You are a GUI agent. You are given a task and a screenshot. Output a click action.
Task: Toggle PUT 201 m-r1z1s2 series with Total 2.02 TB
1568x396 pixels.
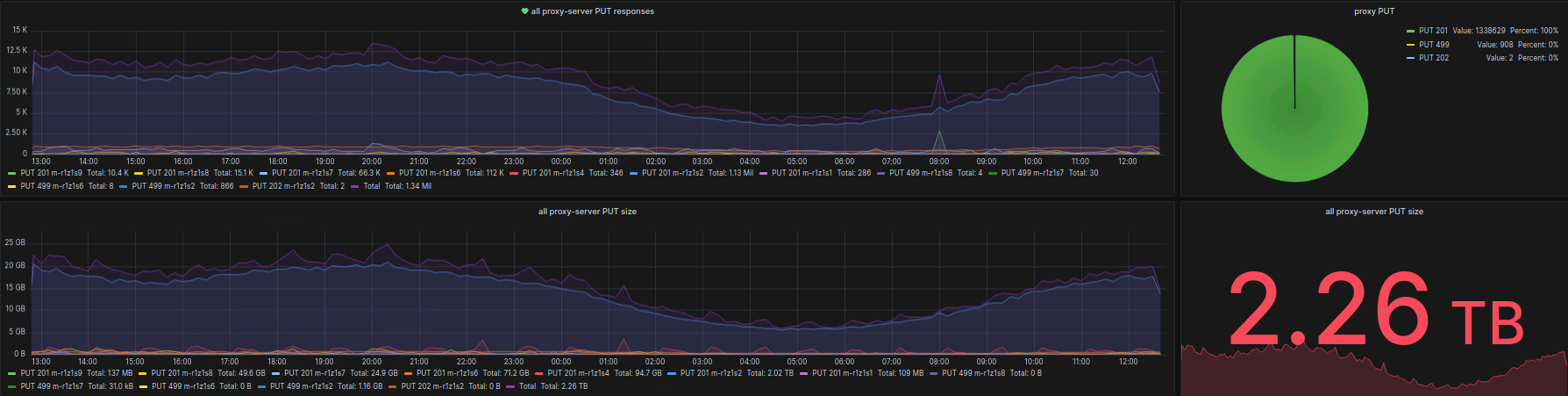pos(711,373)
